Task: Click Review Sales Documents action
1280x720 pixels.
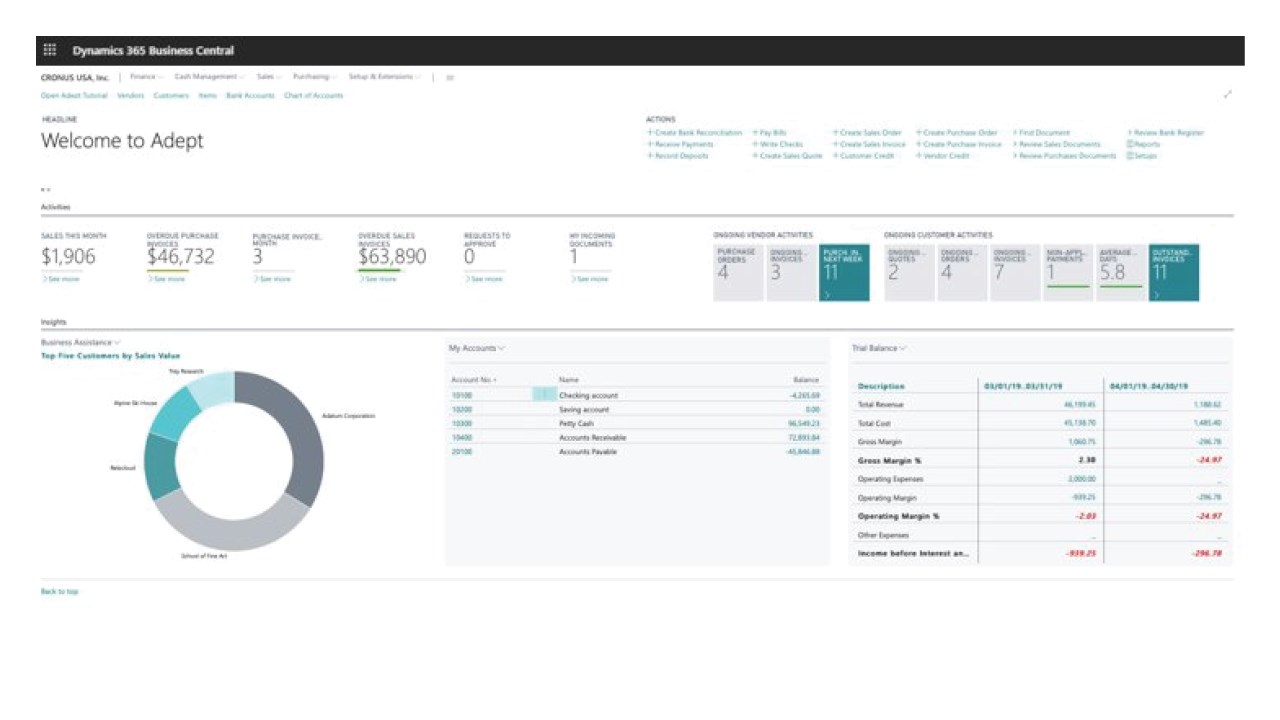Action: [x=1057, y=144]
